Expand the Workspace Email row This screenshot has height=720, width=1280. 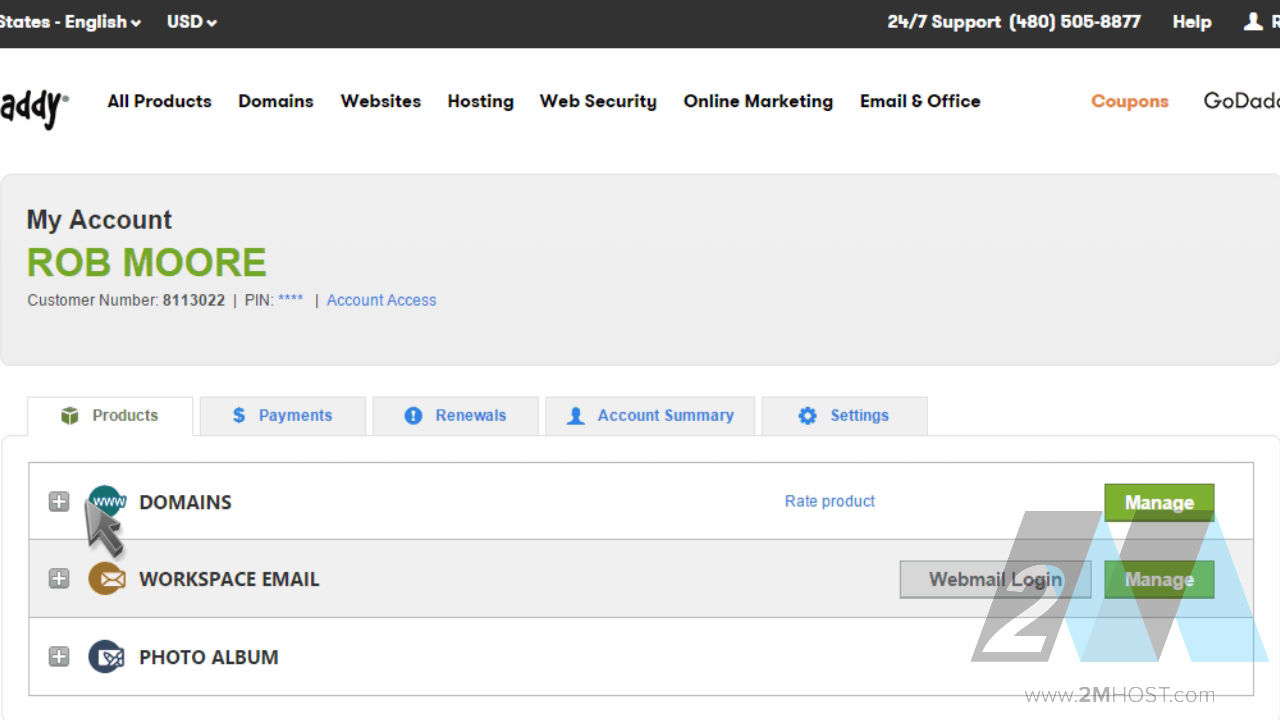[59, 579]
